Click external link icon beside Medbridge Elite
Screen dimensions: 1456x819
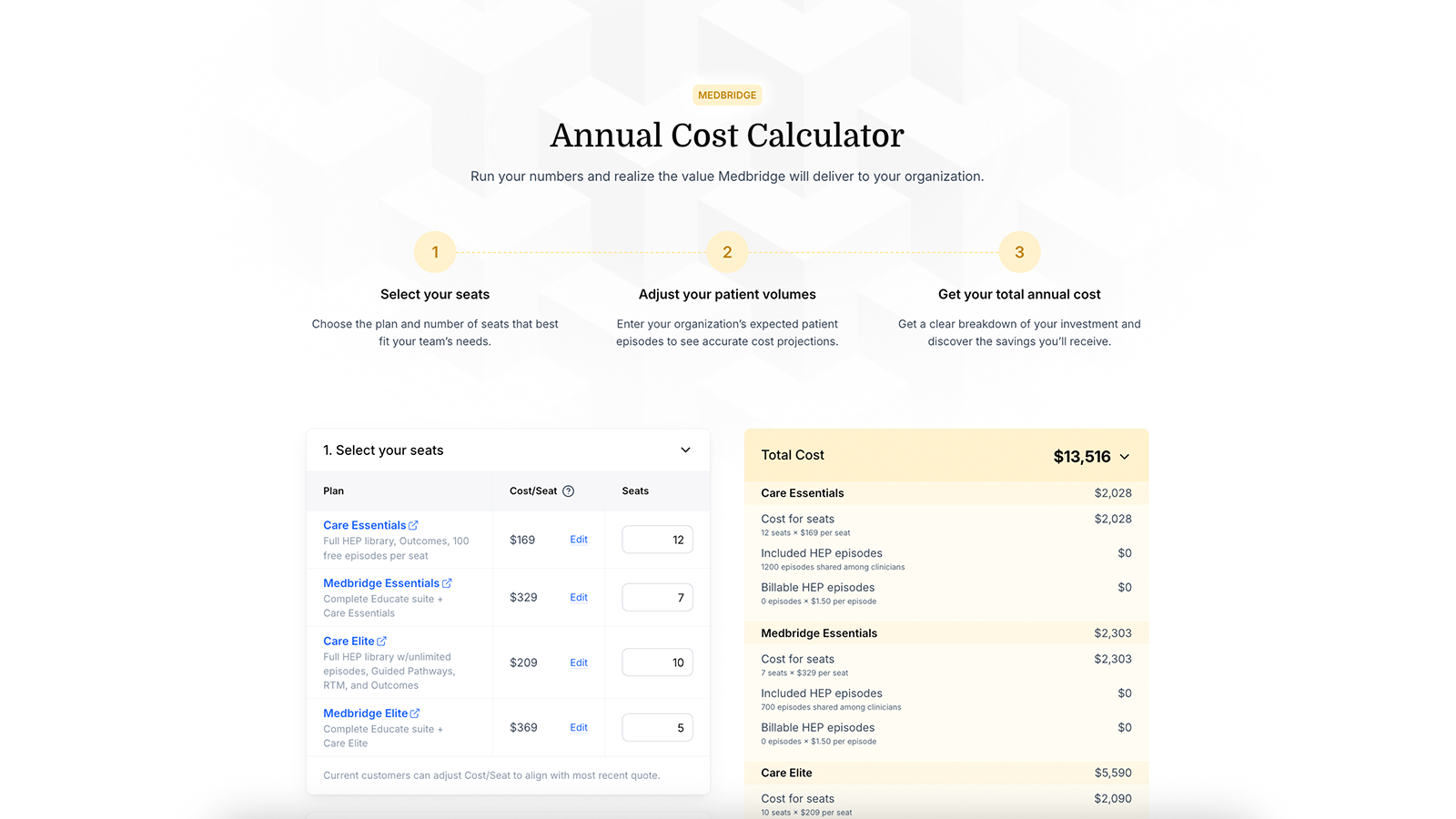click(x=415, y=713)
